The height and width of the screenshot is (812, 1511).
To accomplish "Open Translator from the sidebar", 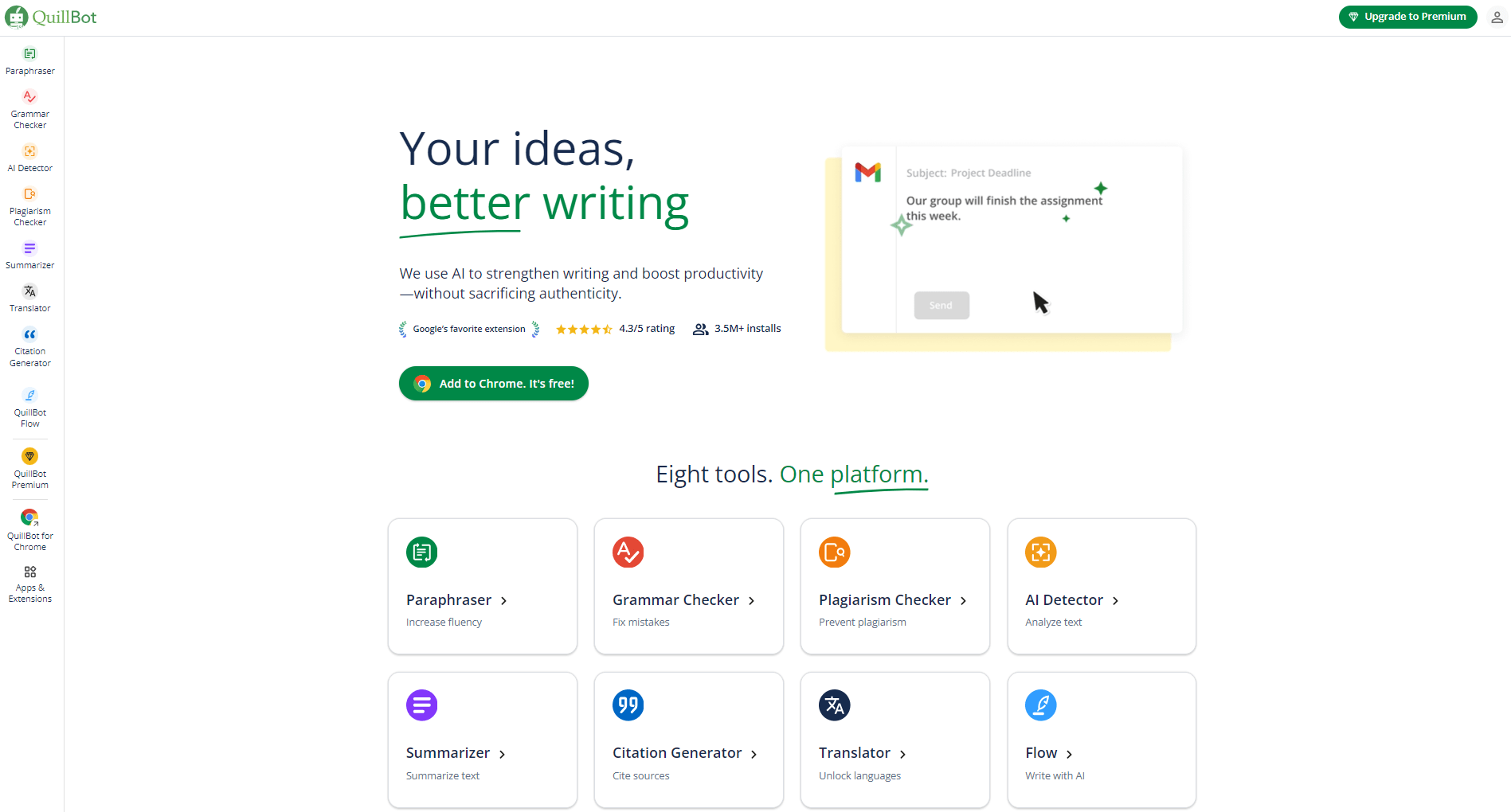I will pyautogui.click(x=29, y=299).
